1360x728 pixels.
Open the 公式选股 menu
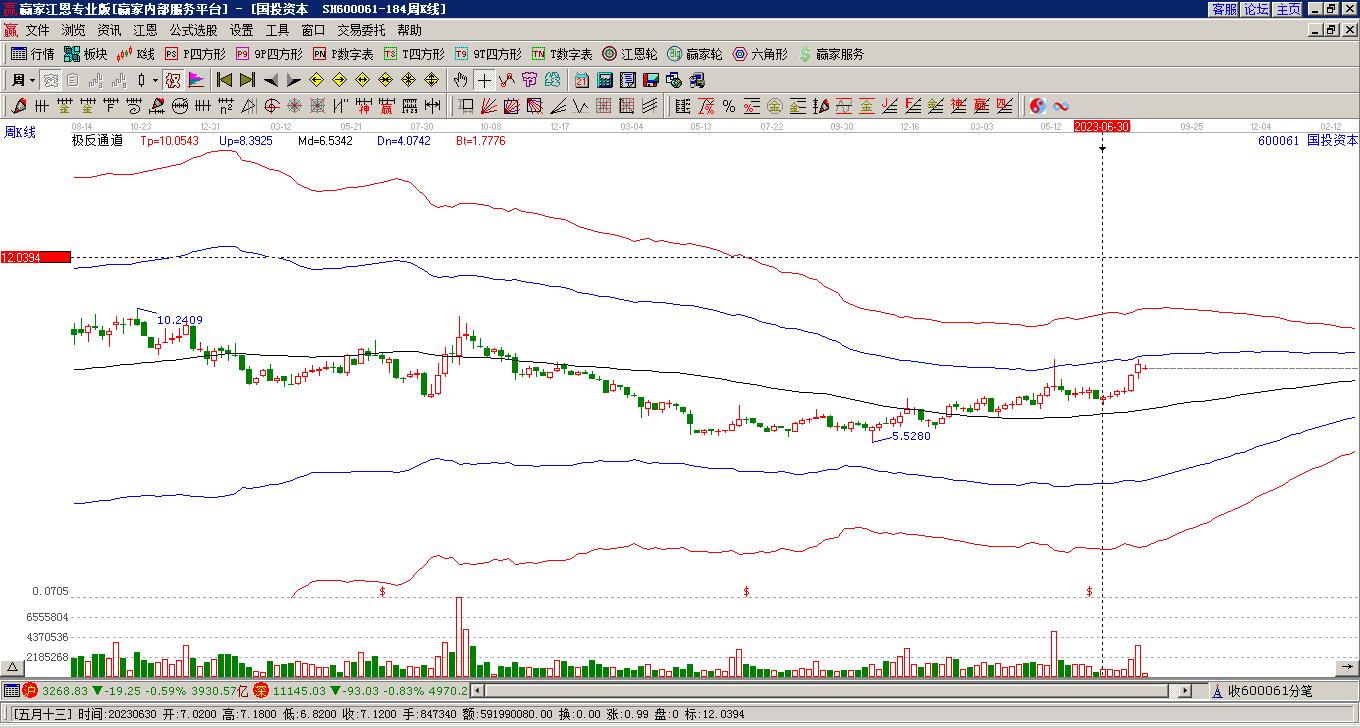pyautogui.click(x=193, y=30)
